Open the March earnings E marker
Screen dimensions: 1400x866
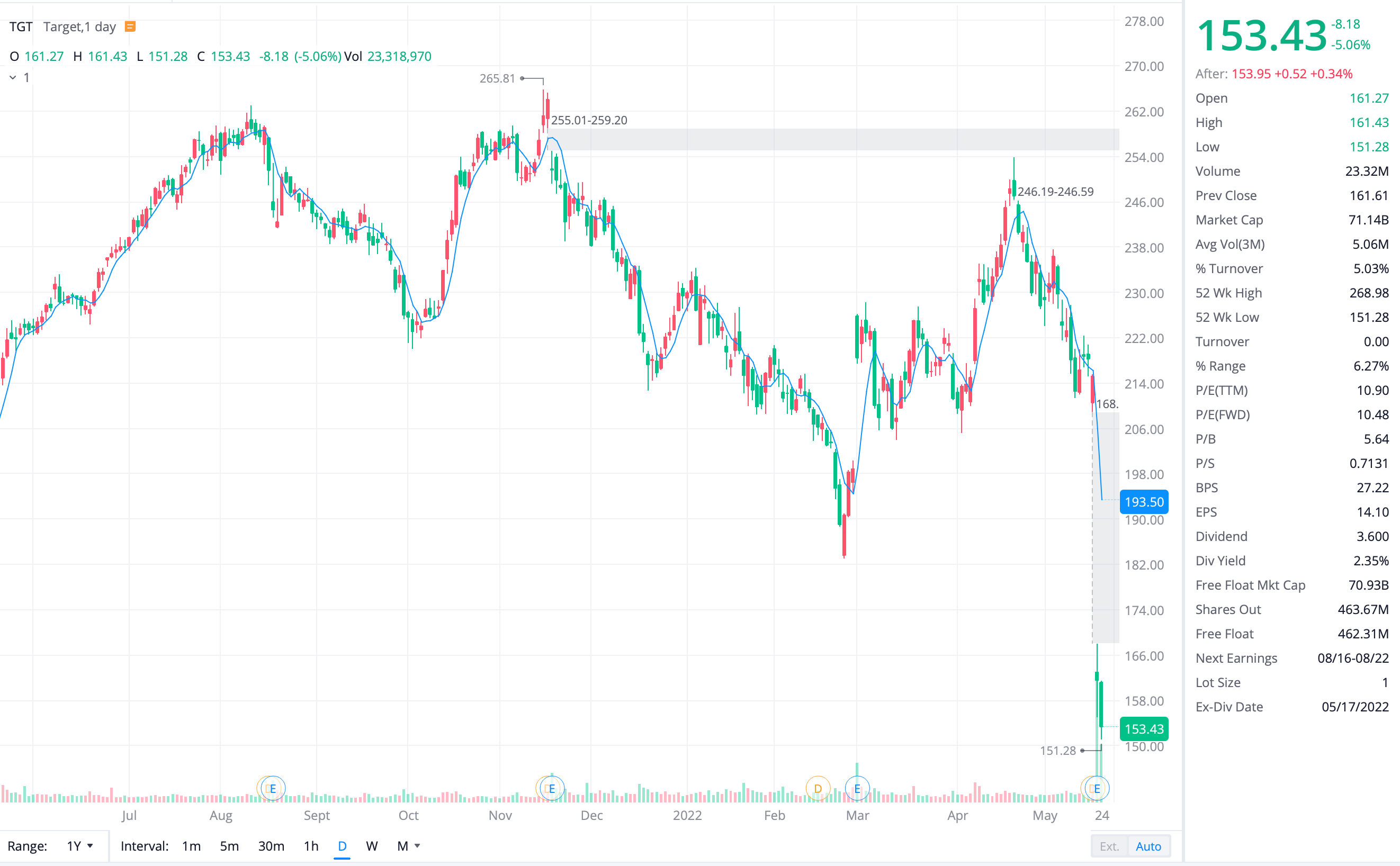(x=857, y=789)
